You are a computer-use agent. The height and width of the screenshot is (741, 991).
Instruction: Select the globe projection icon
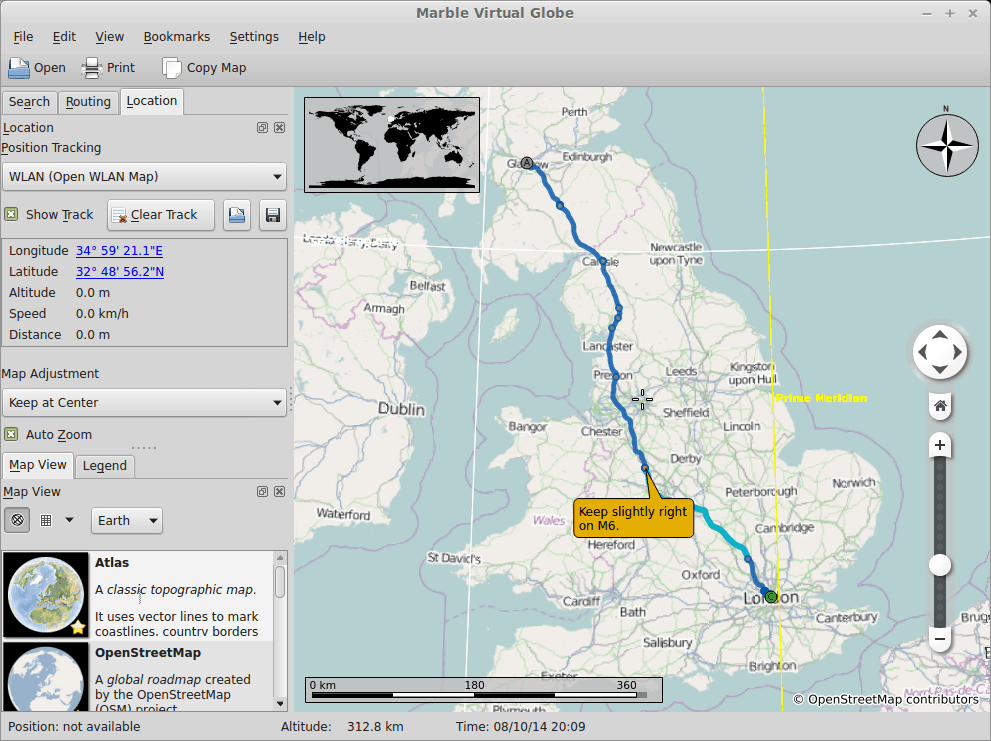point(17,520)
